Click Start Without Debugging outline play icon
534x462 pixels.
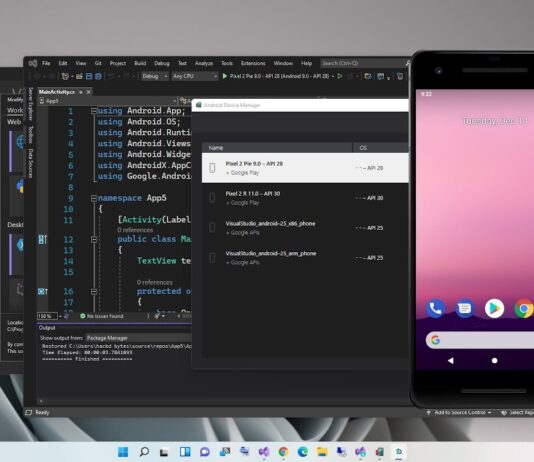pos(340,76)
